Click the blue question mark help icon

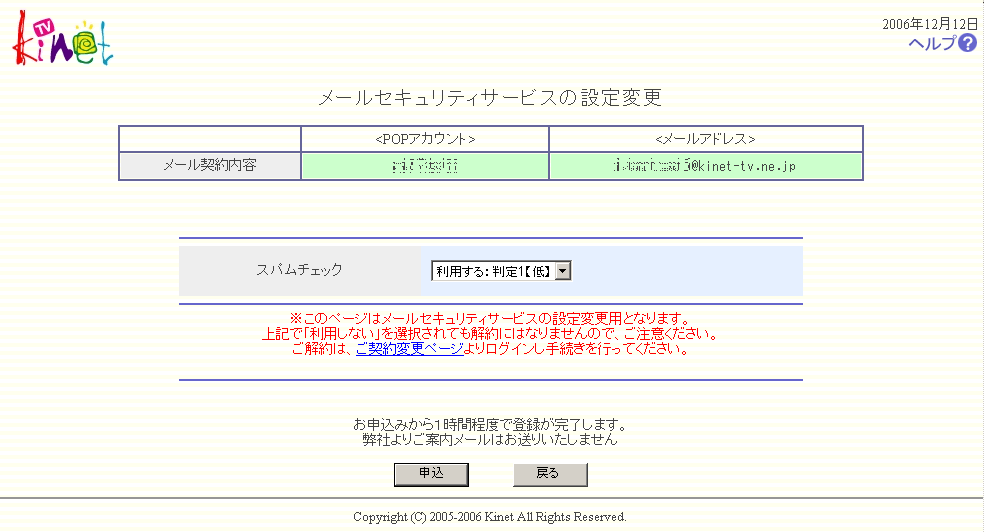[967, 43]
